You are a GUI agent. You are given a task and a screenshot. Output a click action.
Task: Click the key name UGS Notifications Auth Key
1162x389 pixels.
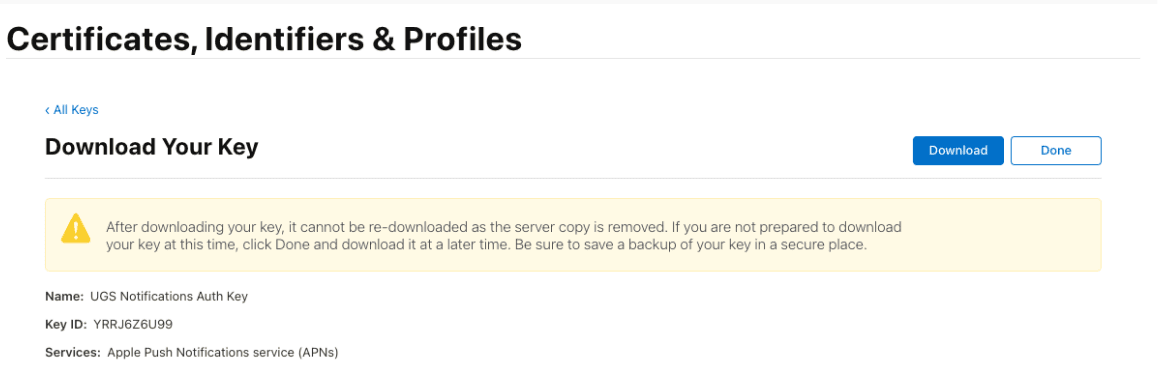coord(169,296)
